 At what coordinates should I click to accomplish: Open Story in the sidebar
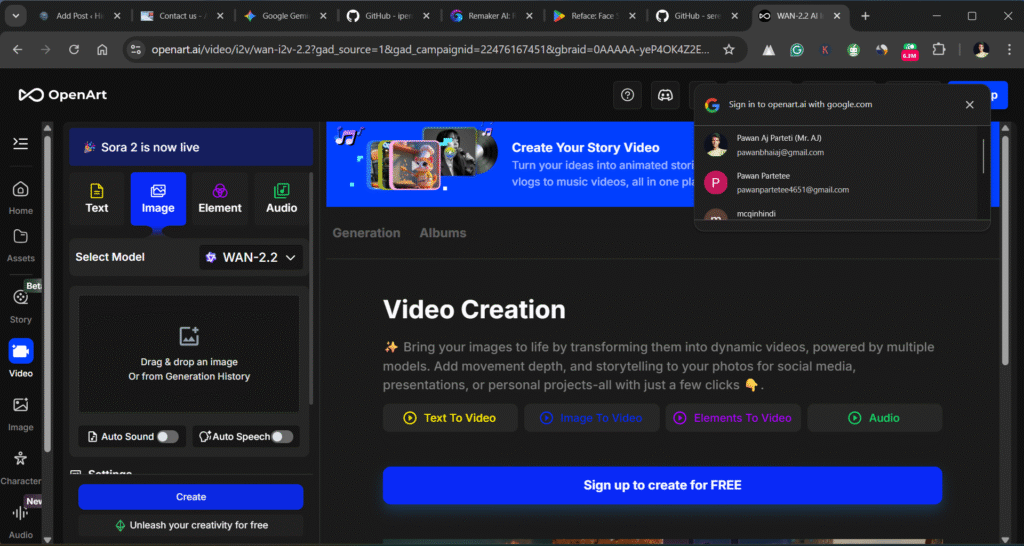click(x=20, y=306)
